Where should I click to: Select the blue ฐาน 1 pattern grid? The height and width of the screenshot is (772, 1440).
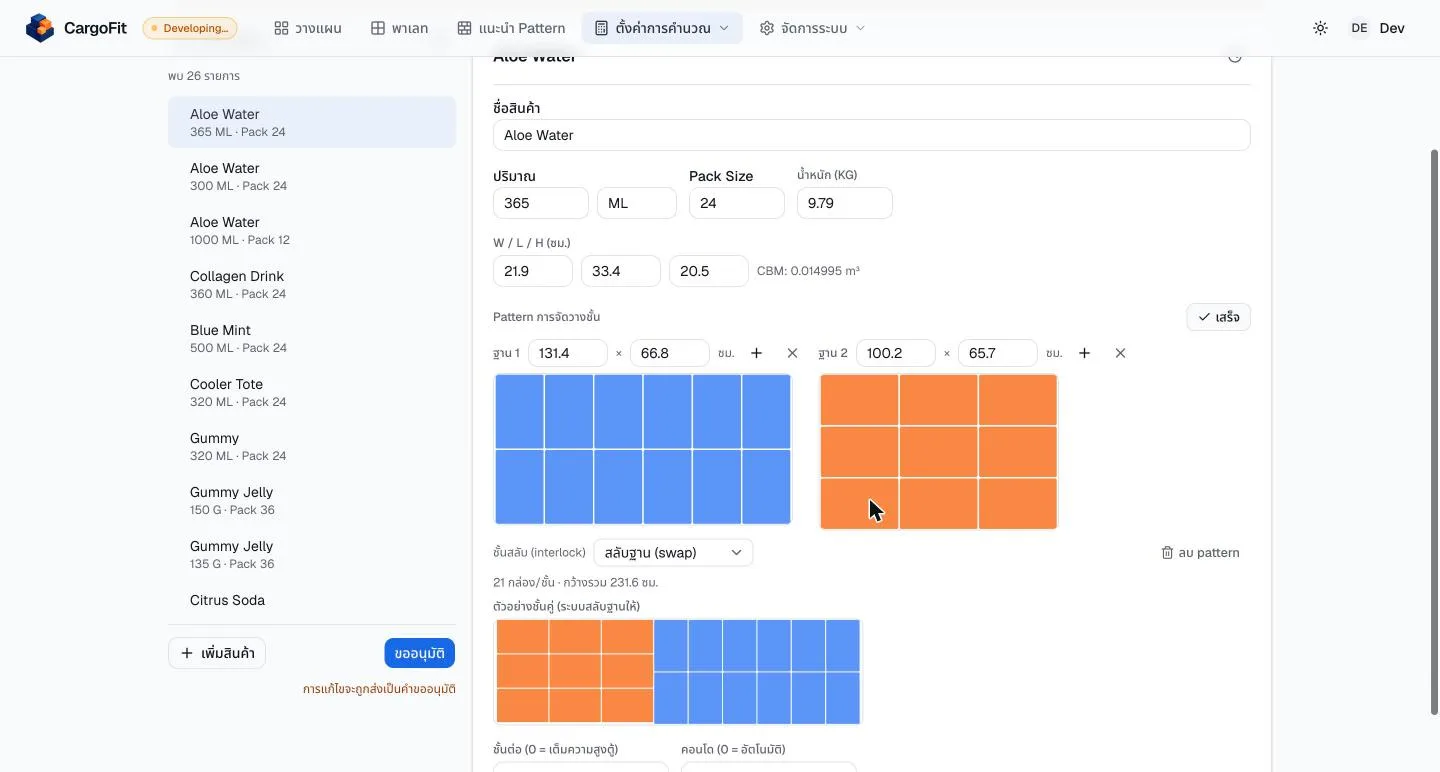point(643,449)
